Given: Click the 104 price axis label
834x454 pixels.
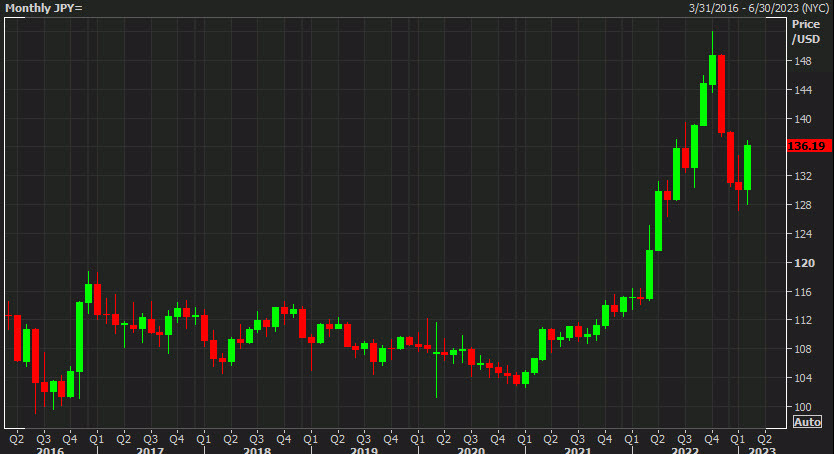Looking at the screenshot, I should (x=803, y=378).
